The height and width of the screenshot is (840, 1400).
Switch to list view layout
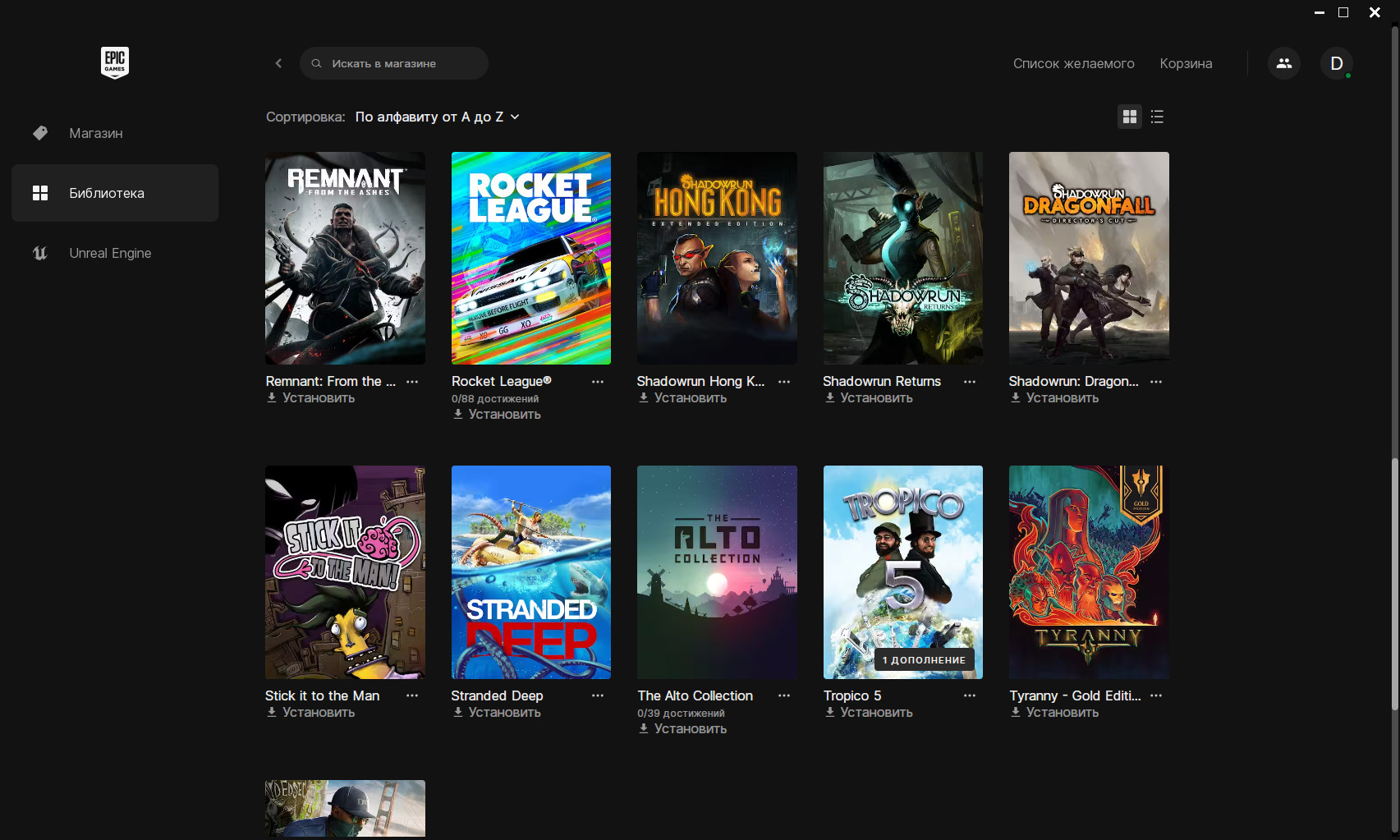click(x=1157, y=117)
